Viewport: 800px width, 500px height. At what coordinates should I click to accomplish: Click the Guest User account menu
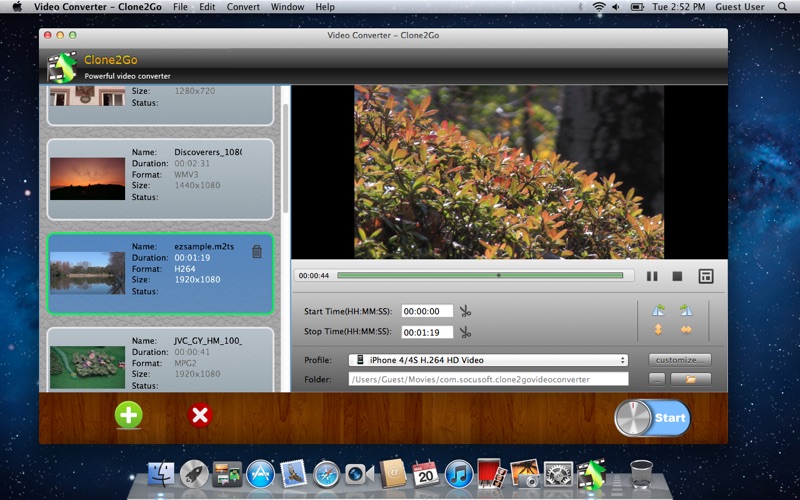[739, 7]
